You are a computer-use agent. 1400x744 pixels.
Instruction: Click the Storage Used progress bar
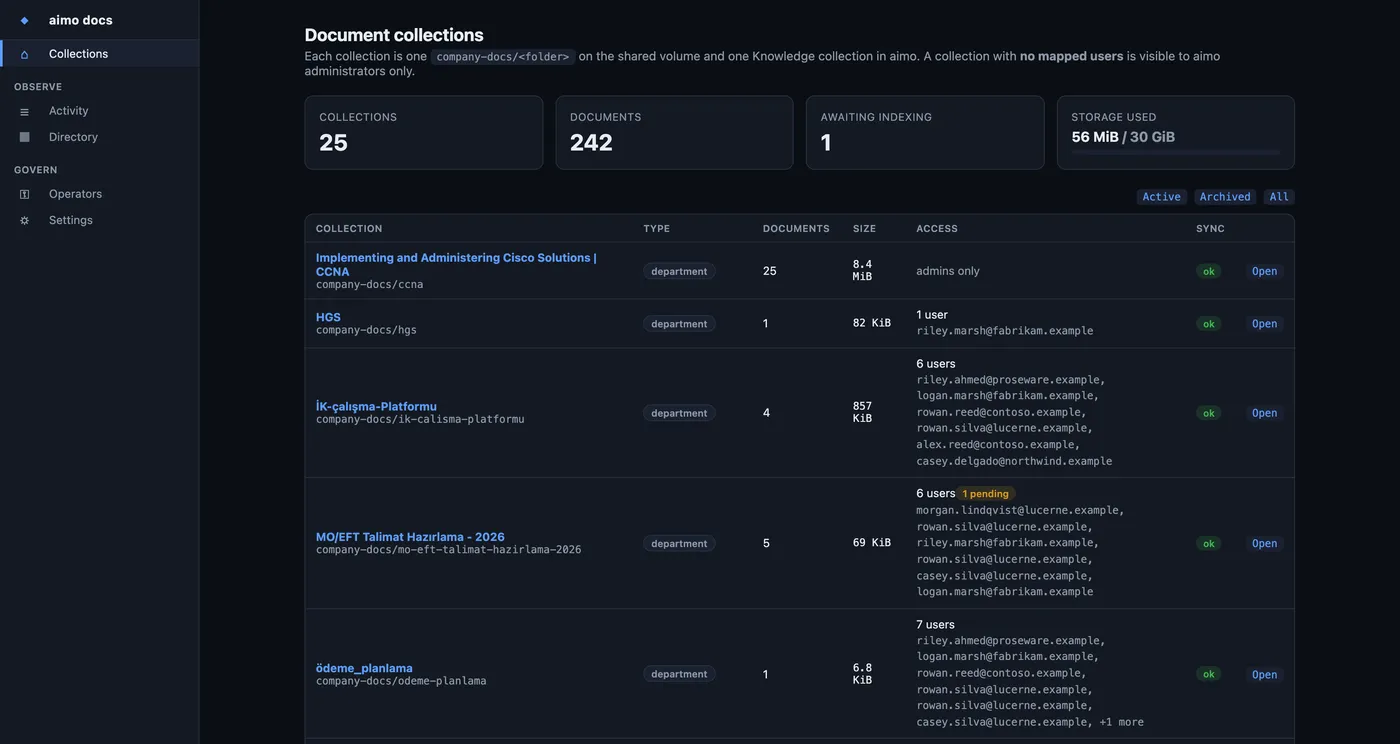tap(1175, 153)
